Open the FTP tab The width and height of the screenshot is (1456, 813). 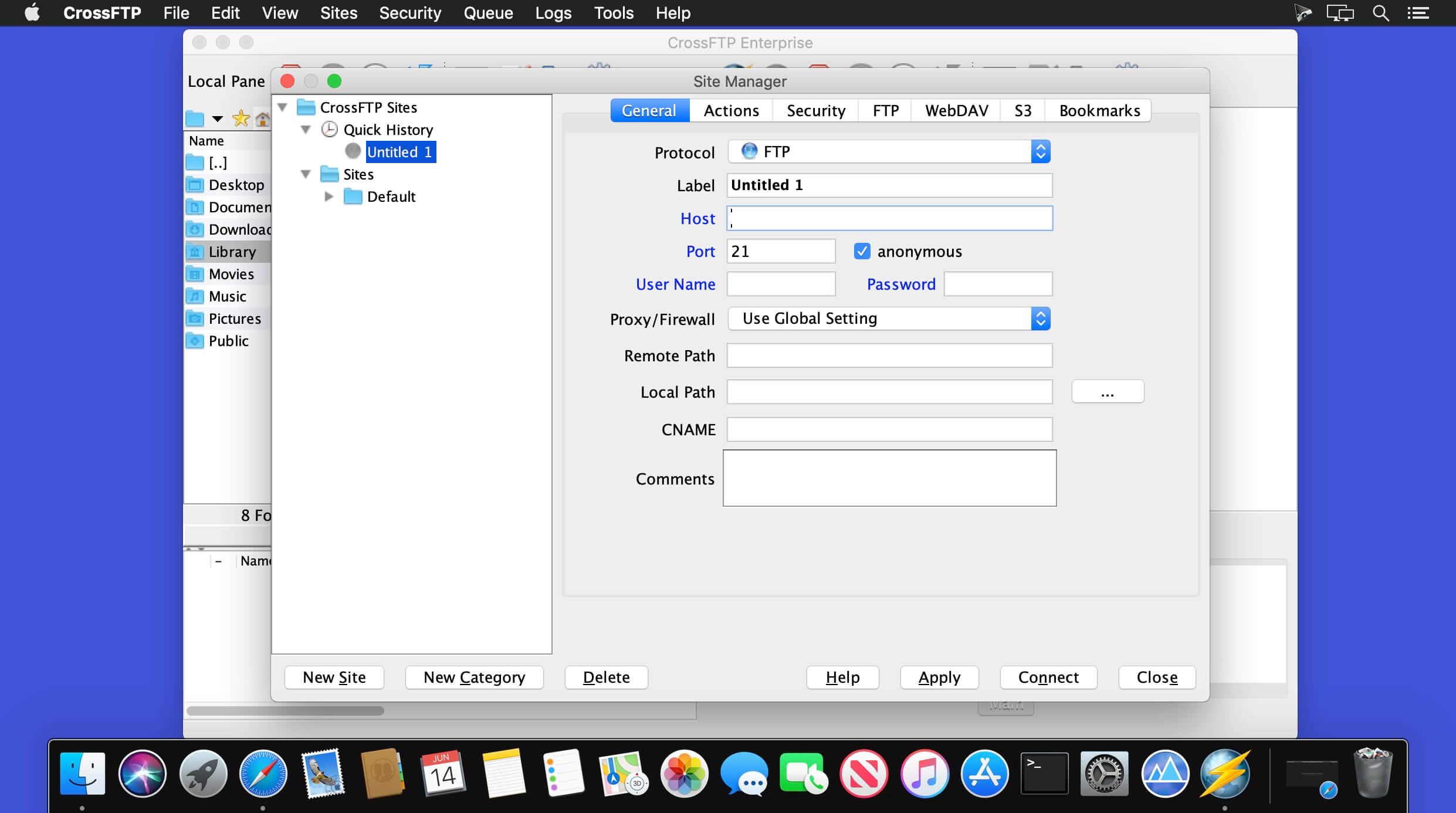click(x=885, y=111)
